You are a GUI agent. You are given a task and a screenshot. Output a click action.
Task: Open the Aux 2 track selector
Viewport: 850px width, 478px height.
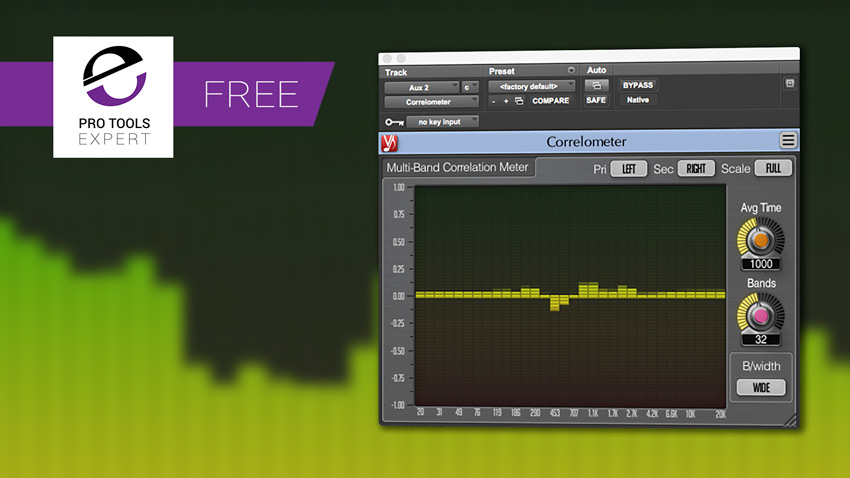[x=422, y=87]
